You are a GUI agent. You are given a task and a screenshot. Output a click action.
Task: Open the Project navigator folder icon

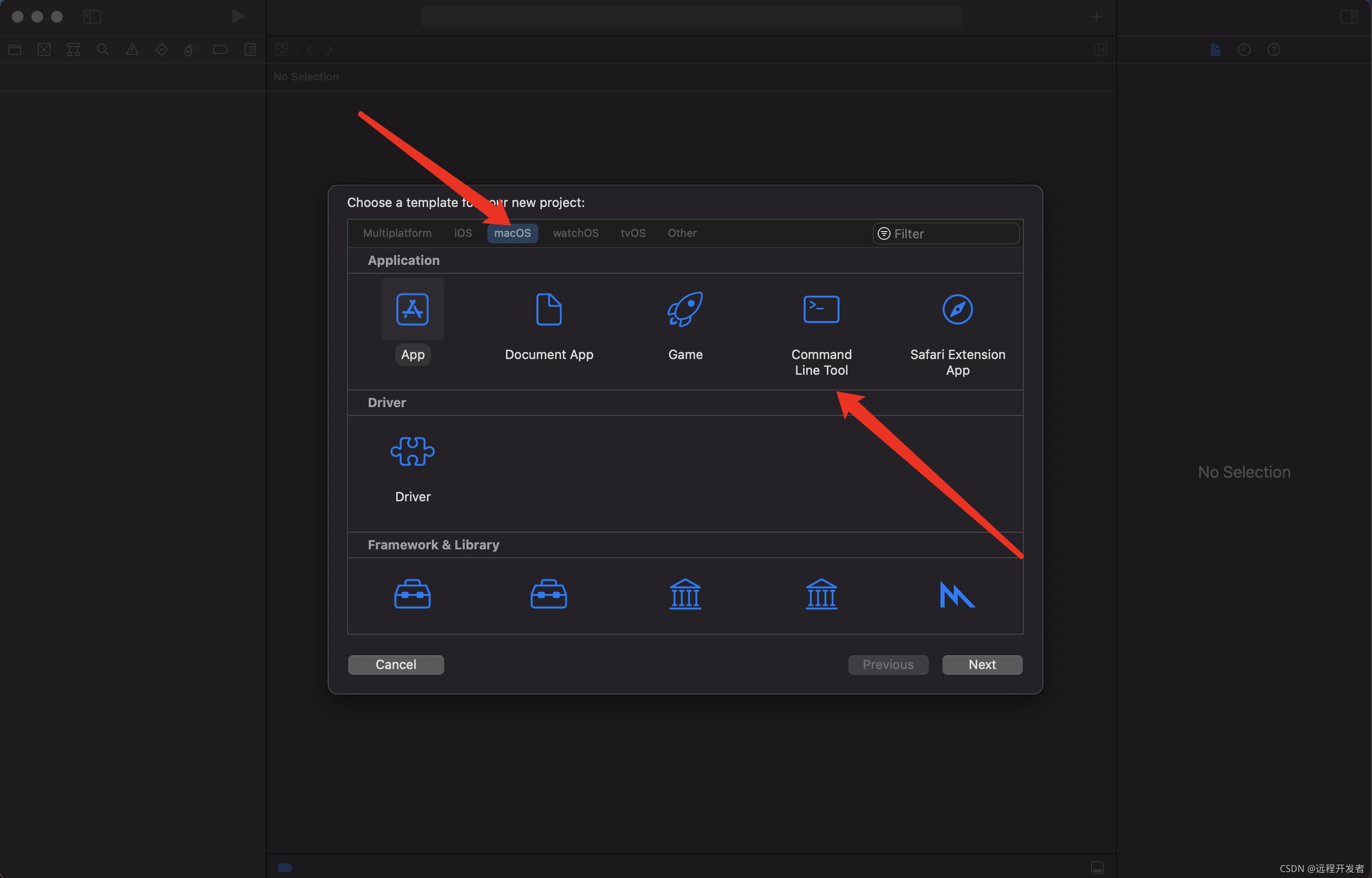click(x=15, y=50)
